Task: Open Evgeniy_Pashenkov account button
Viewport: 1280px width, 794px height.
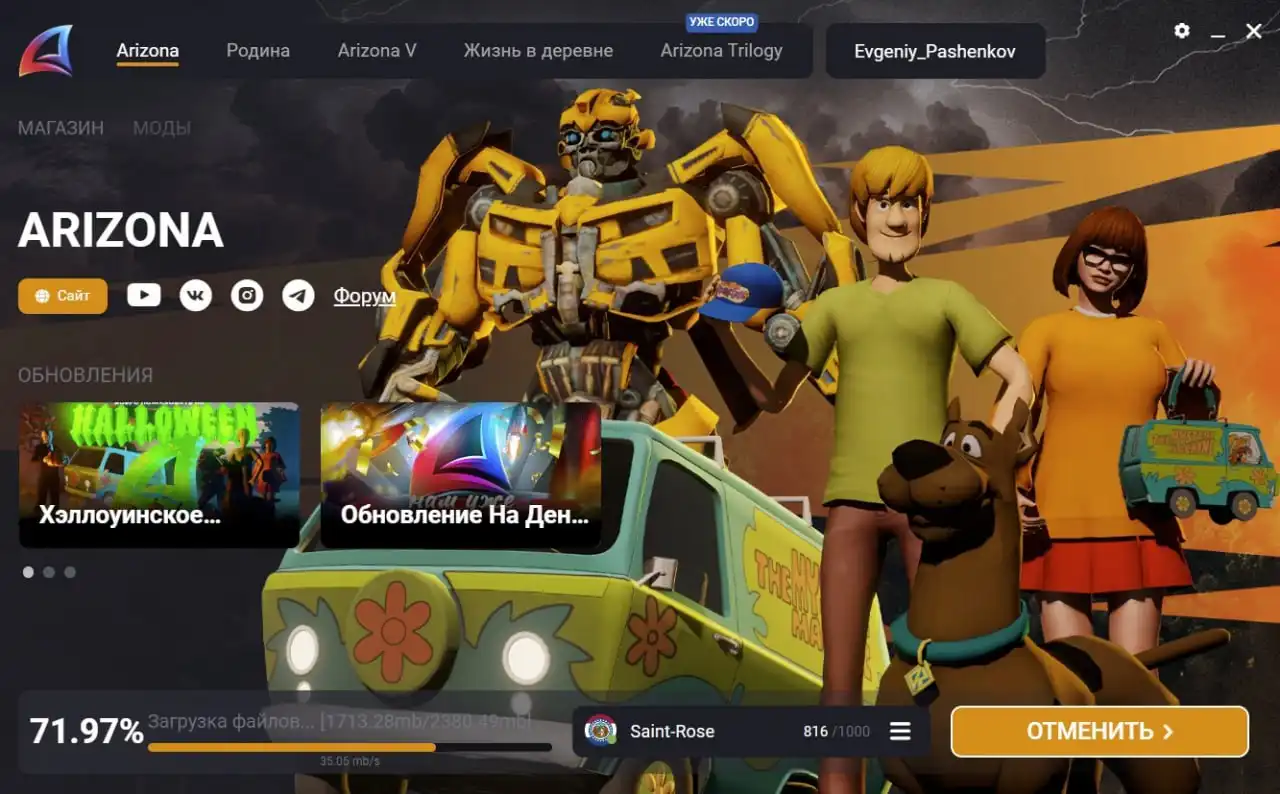Action: tap(935, 51)
